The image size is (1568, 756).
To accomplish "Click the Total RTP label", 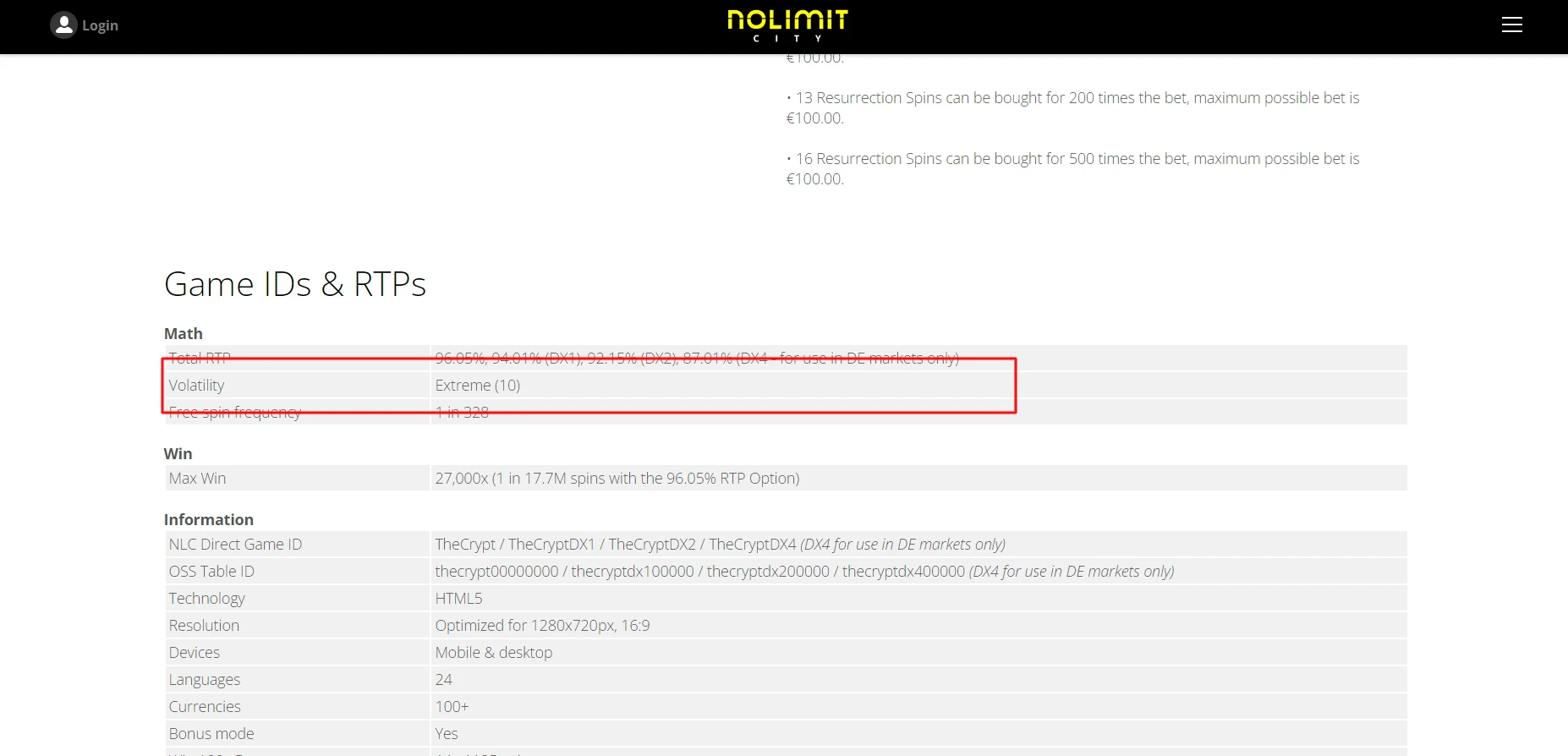I will [x=200, y=358].
